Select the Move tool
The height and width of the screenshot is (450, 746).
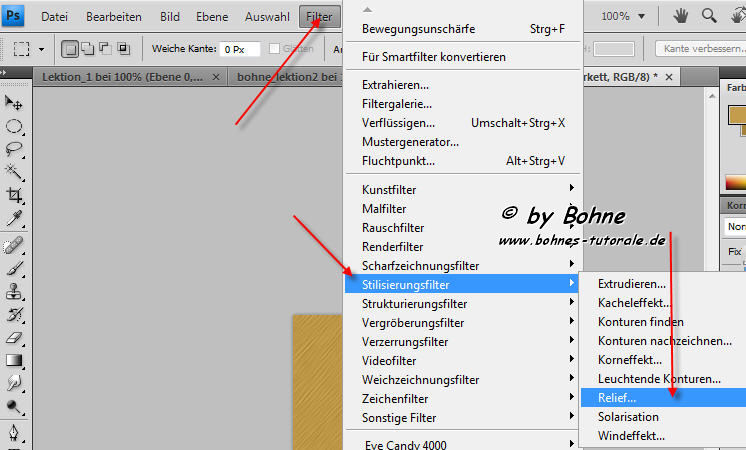[15, 102]
